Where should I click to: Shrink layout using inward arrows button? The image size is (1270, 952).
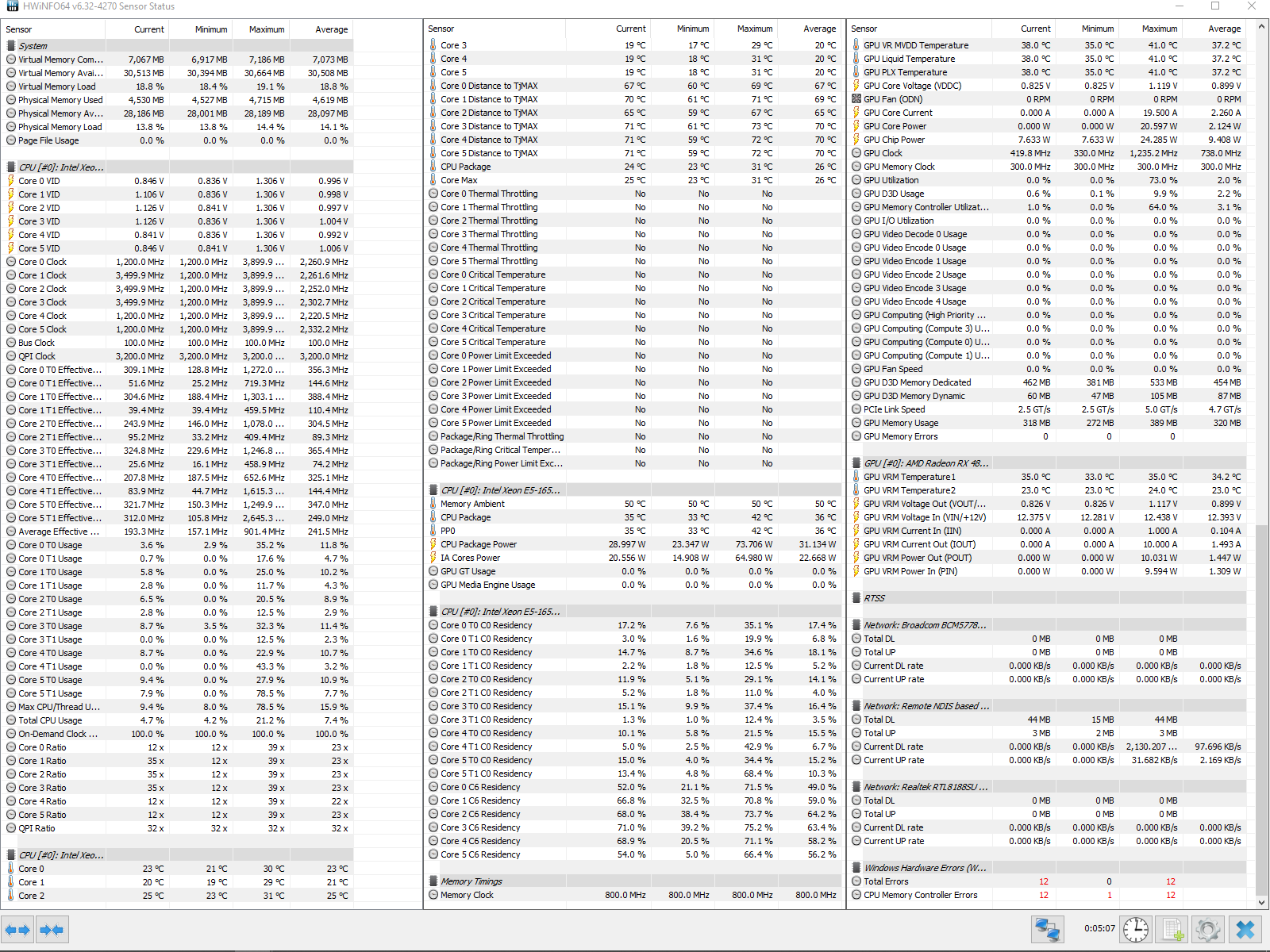point(52,929)
